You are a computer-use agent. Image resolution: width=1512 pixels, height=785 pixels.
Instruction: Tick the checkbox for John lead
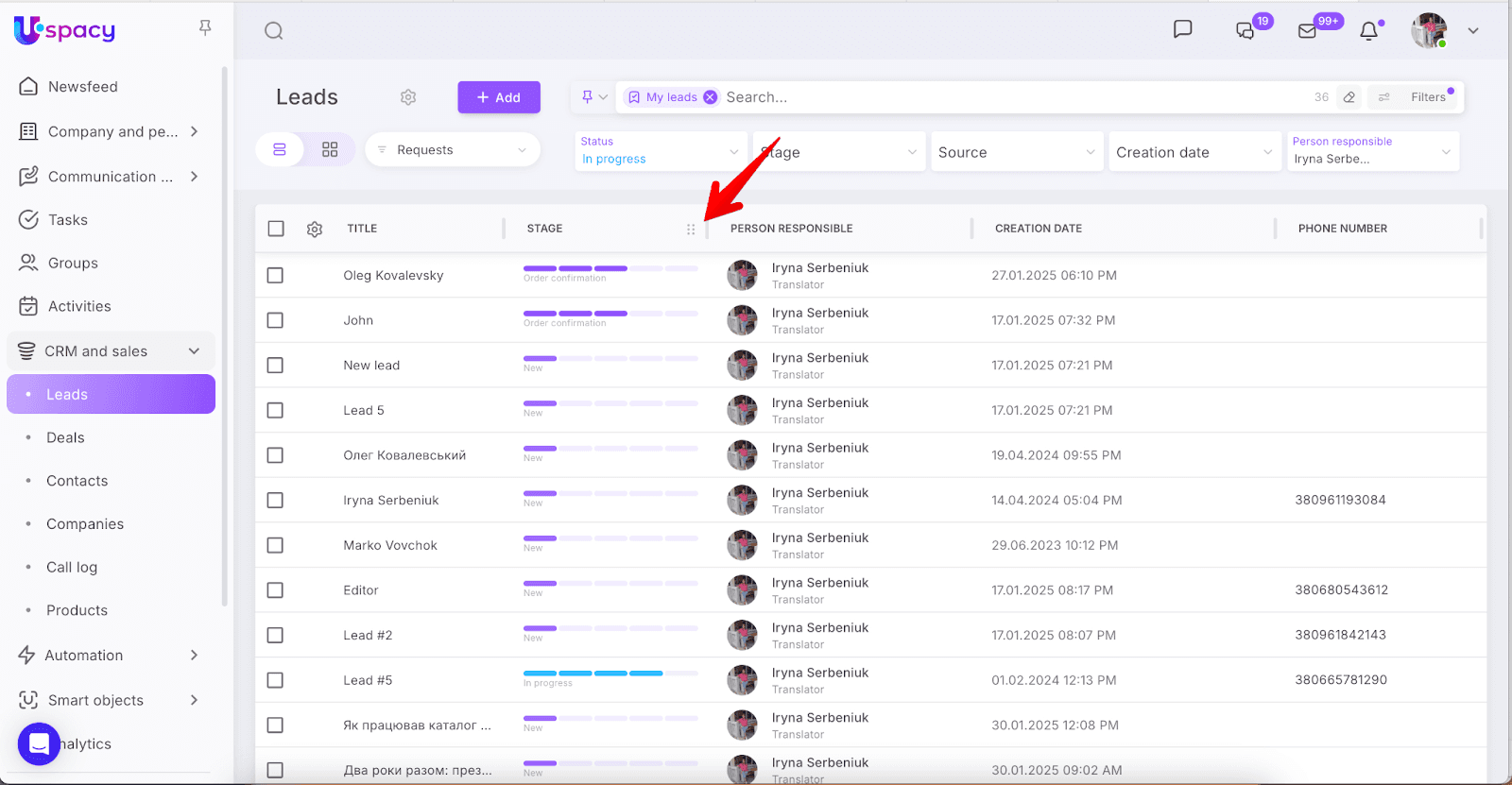tap(275, 320)
